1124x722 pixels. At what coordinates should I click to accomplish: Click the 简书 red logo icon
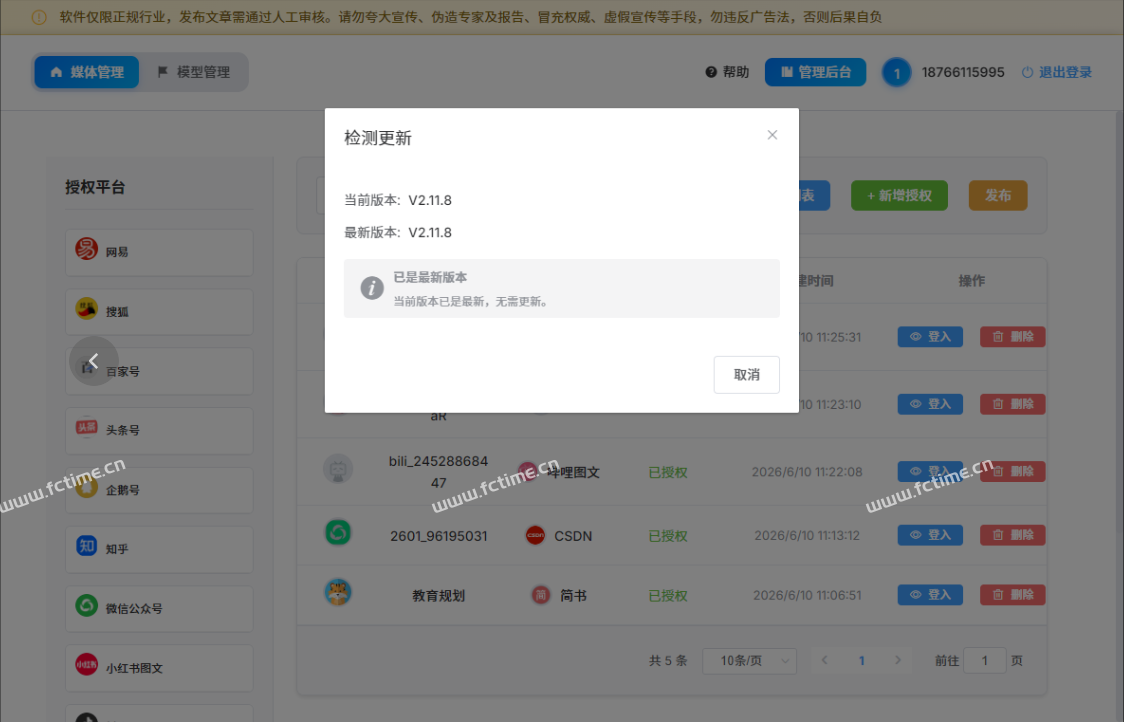(540, 594)
